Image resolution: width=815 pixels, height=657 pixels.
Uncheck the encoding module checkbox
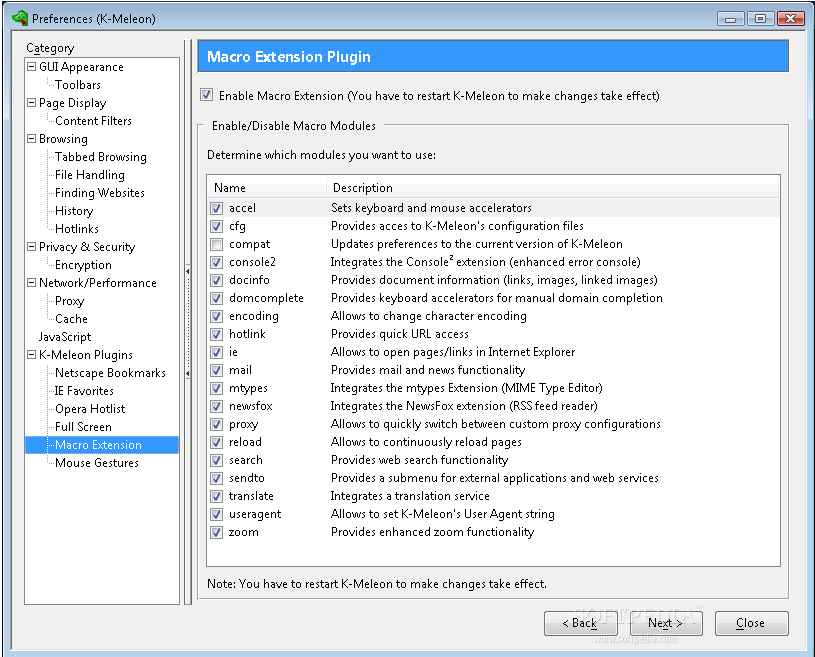(x=217, y=317)
